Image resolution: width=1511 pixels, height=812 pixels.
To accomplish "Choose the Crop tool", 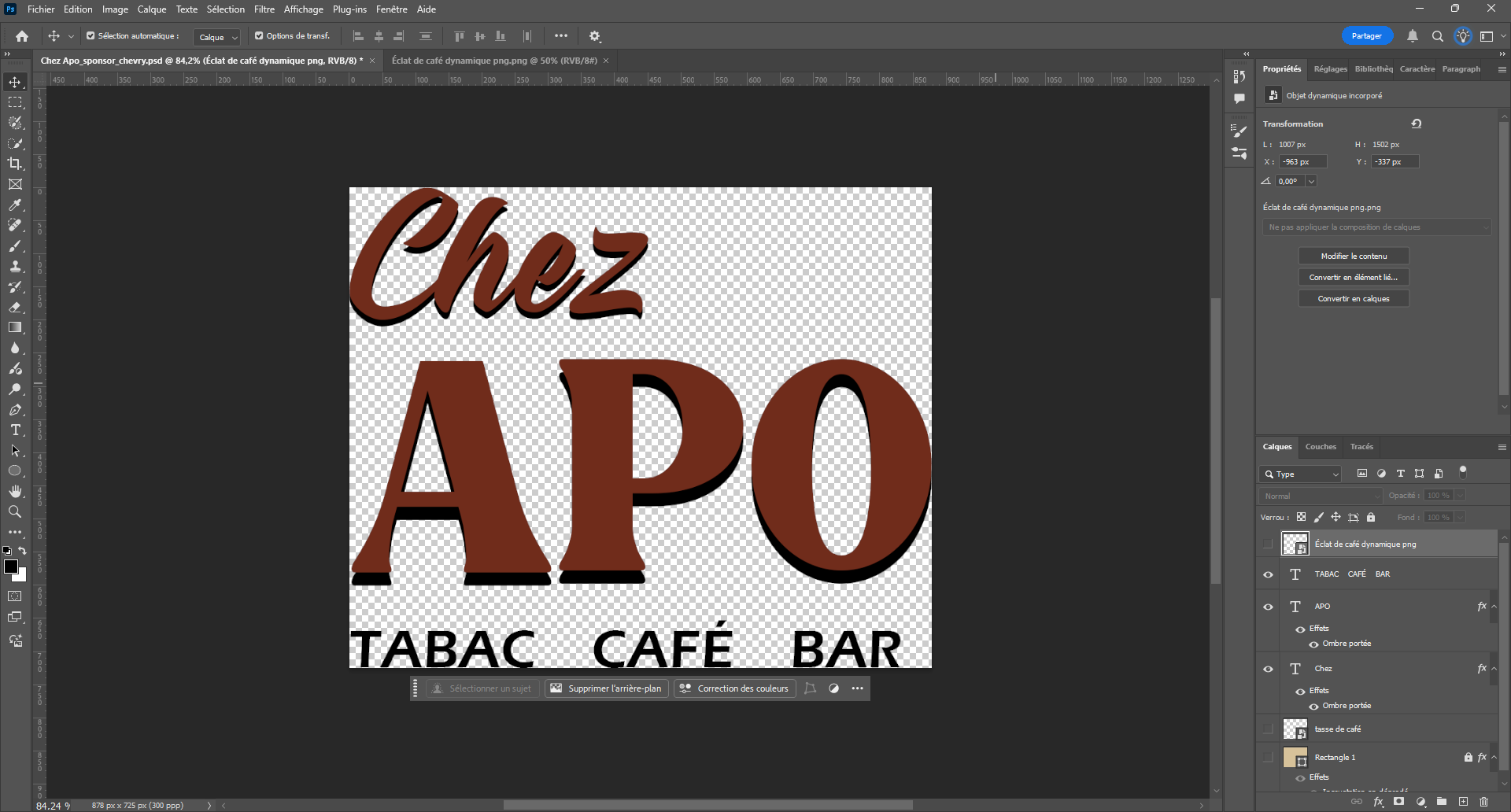I will (15, 164).
